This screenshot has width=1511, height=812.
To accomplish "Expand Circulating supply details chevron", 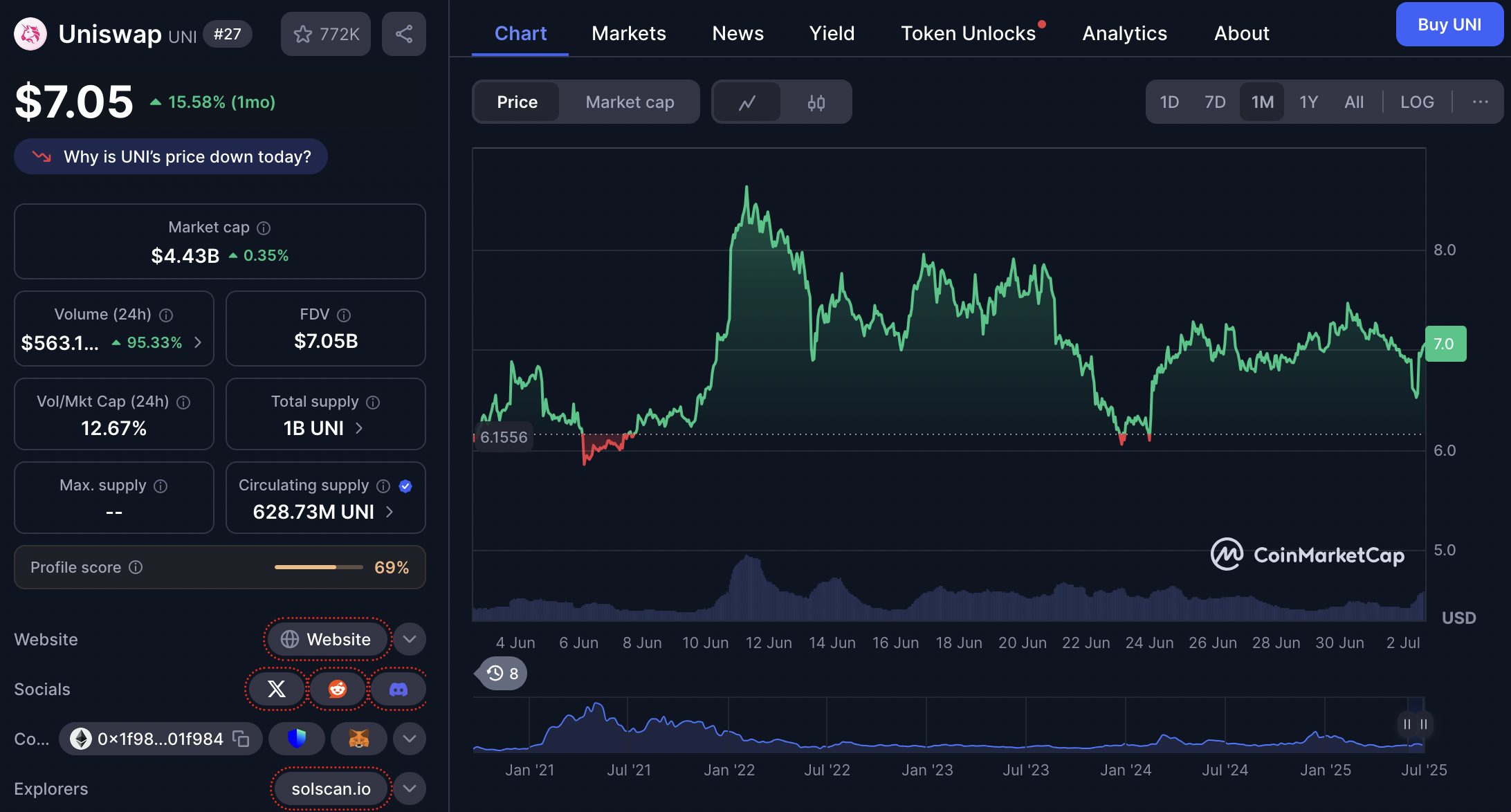I will pyautogui.click(x=390, y=512).
